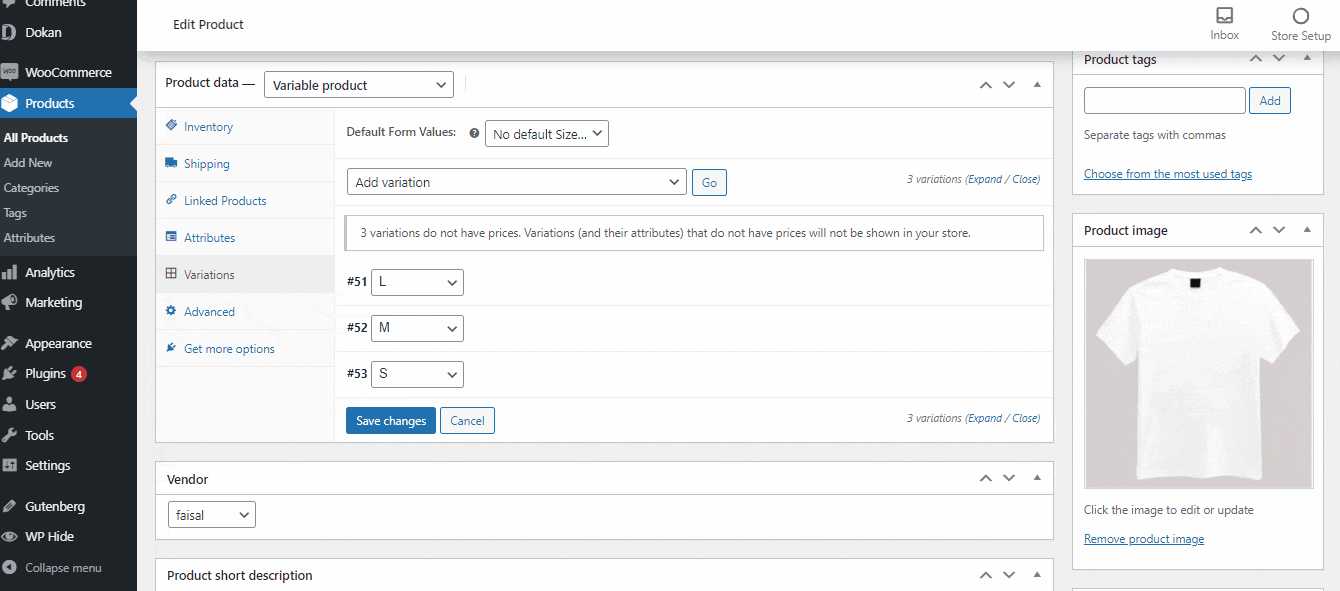Screen dimensions: 1340x591
Task: Click the Add tag button
Action: tap(1270, 101)
